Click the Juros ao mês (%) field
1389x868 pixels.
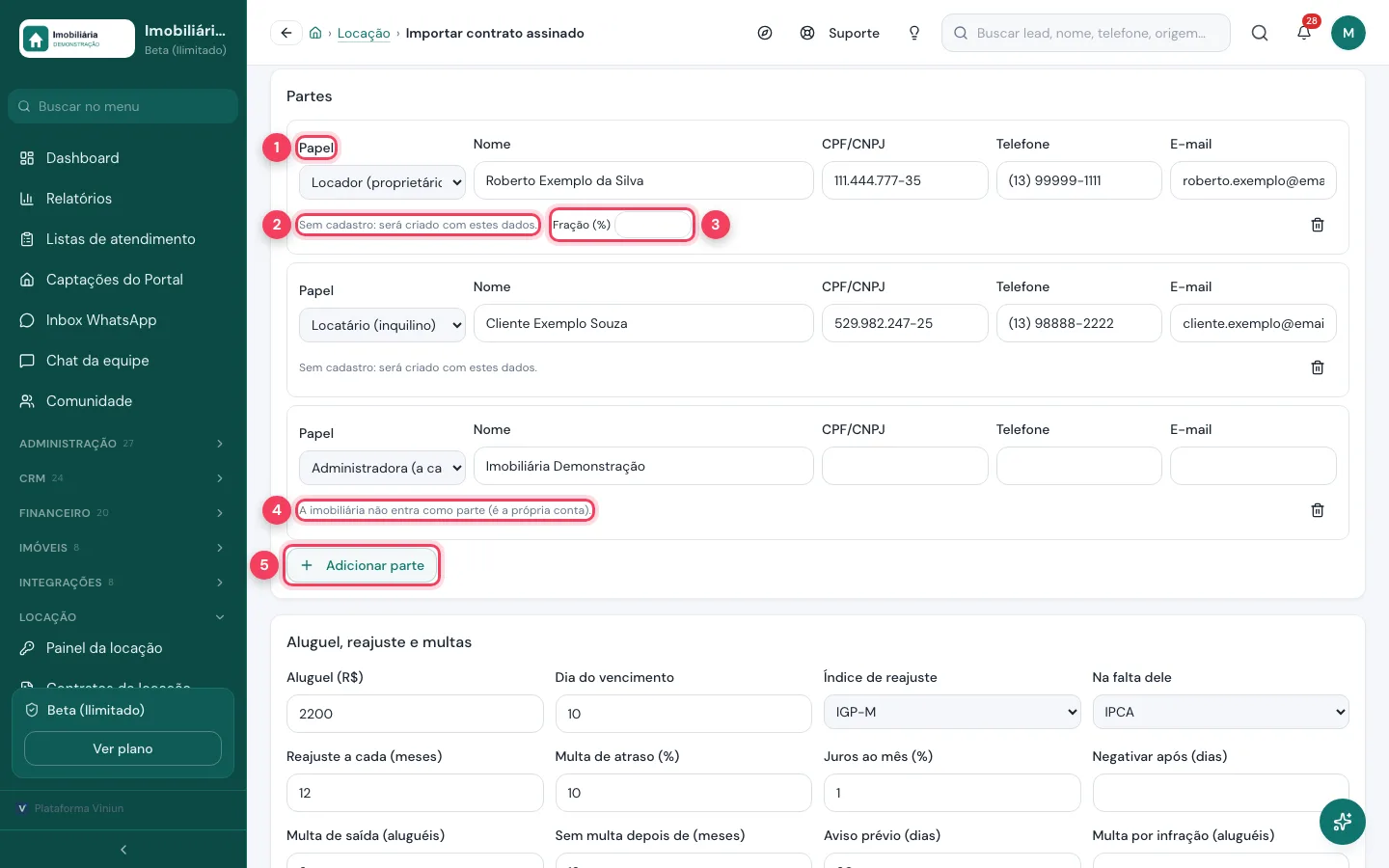(952, 793)
